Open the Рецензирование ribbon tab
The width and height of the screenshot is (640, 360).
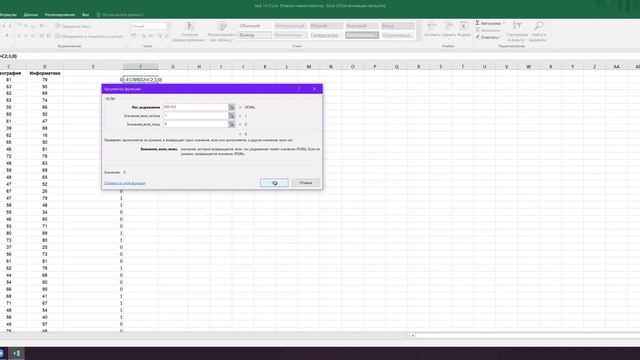60,15
